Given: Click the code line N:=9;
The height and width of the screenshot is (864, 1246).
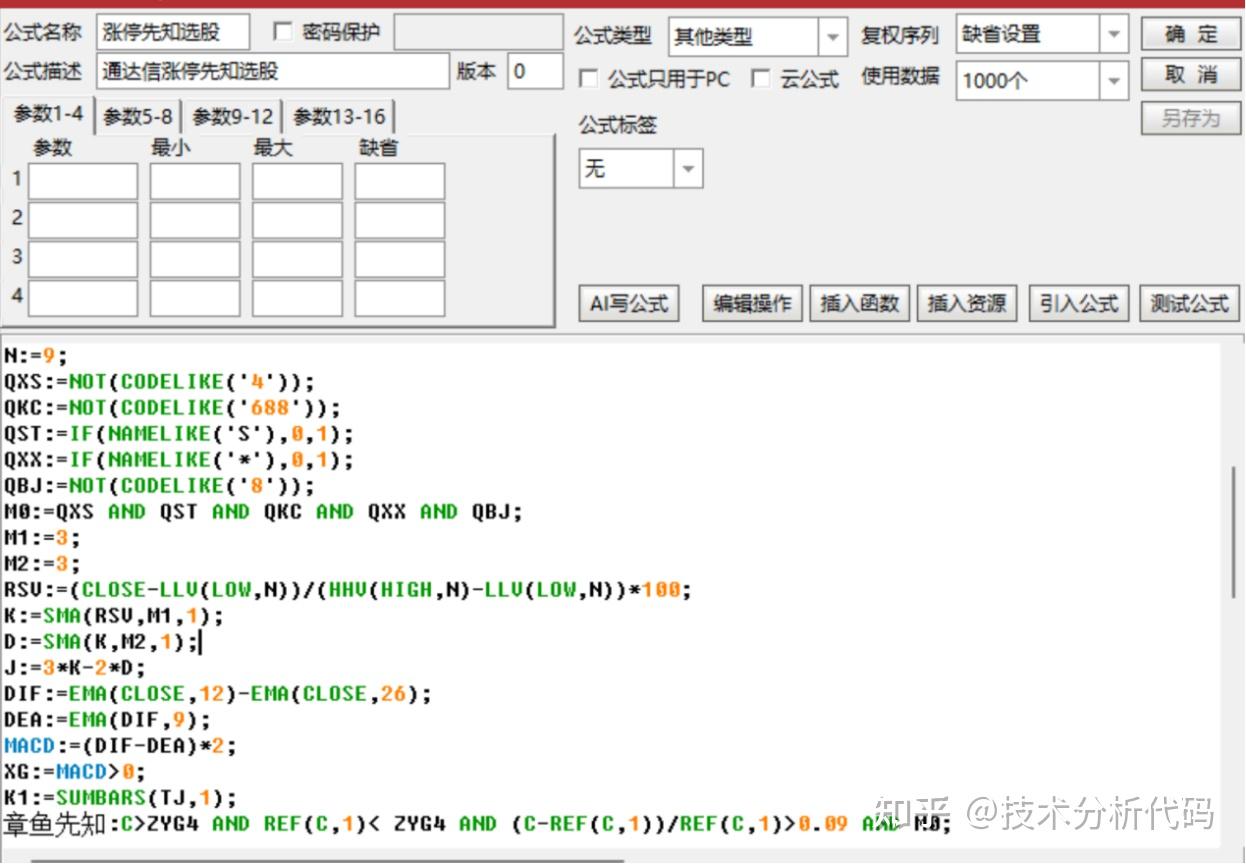Looking at the screenshot, I should (x=35, y=355).
